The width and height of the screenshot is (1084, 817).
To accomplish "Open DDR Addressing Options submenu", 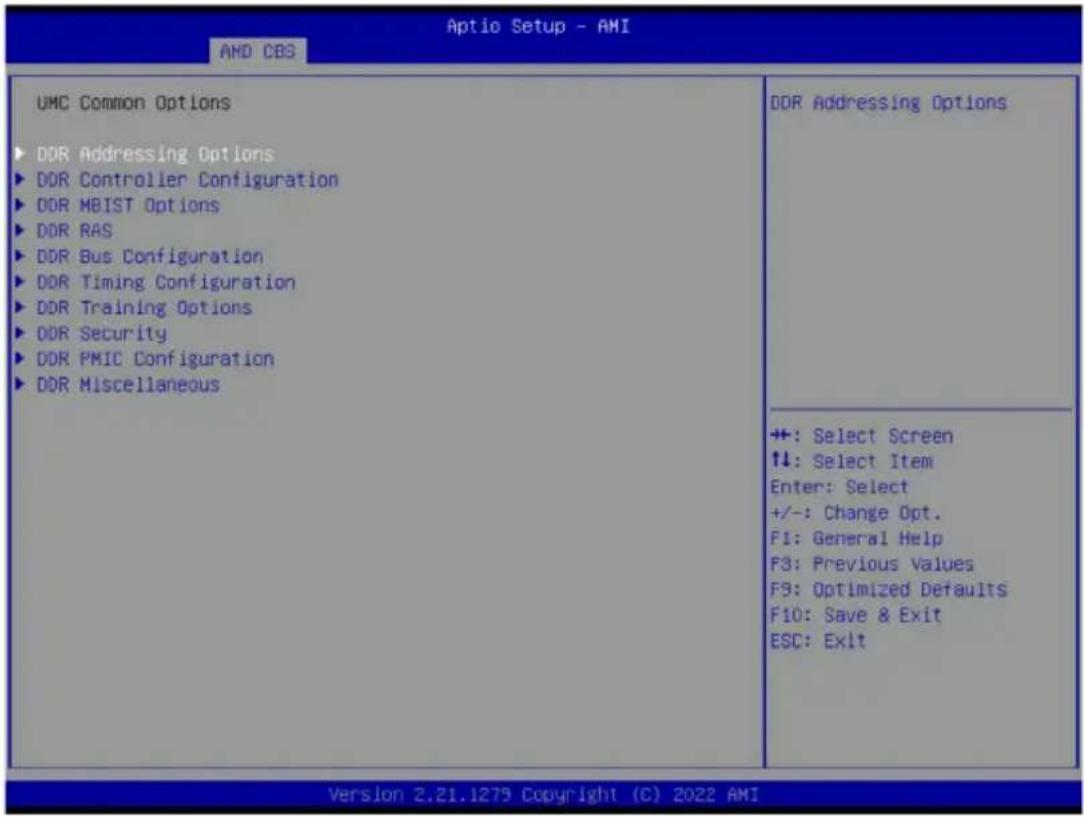I will [156, 153].
